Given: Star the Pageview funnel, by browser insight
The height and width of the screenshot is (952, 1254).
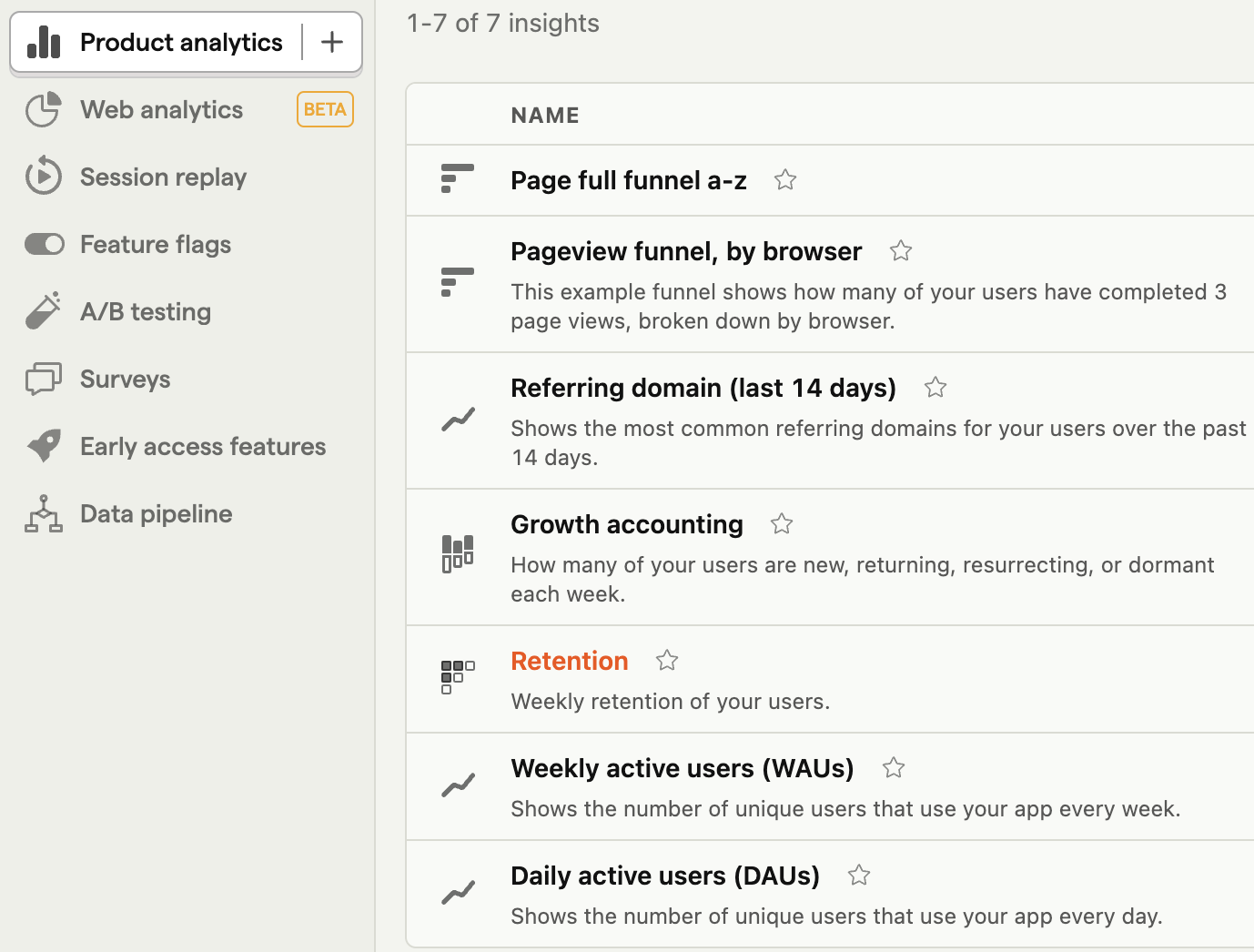Looking at the screenshot, I should coord(901,250).
